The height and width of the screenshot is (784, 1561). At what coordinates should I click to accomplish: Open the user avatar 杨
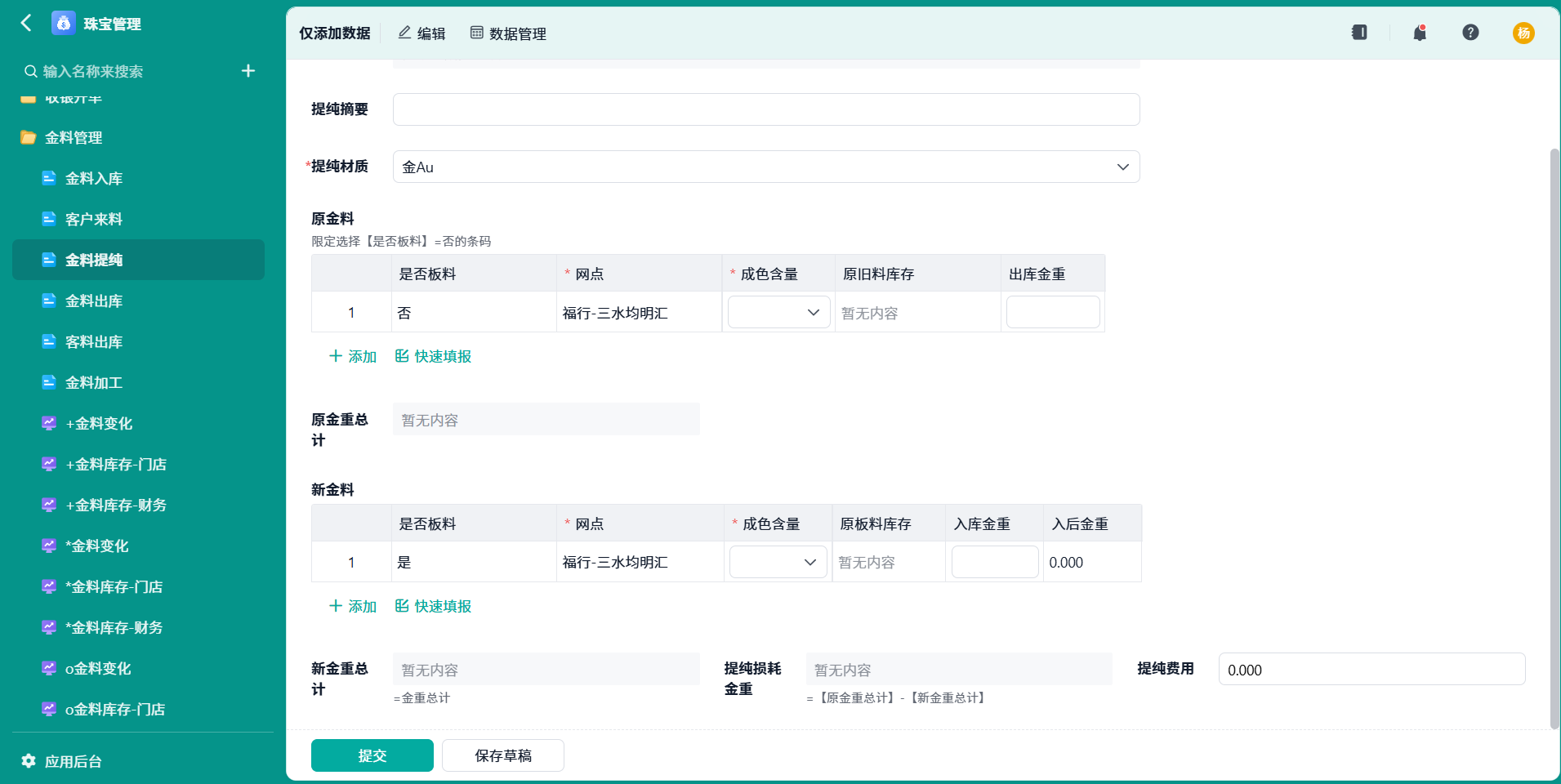tap(1523, 33)
